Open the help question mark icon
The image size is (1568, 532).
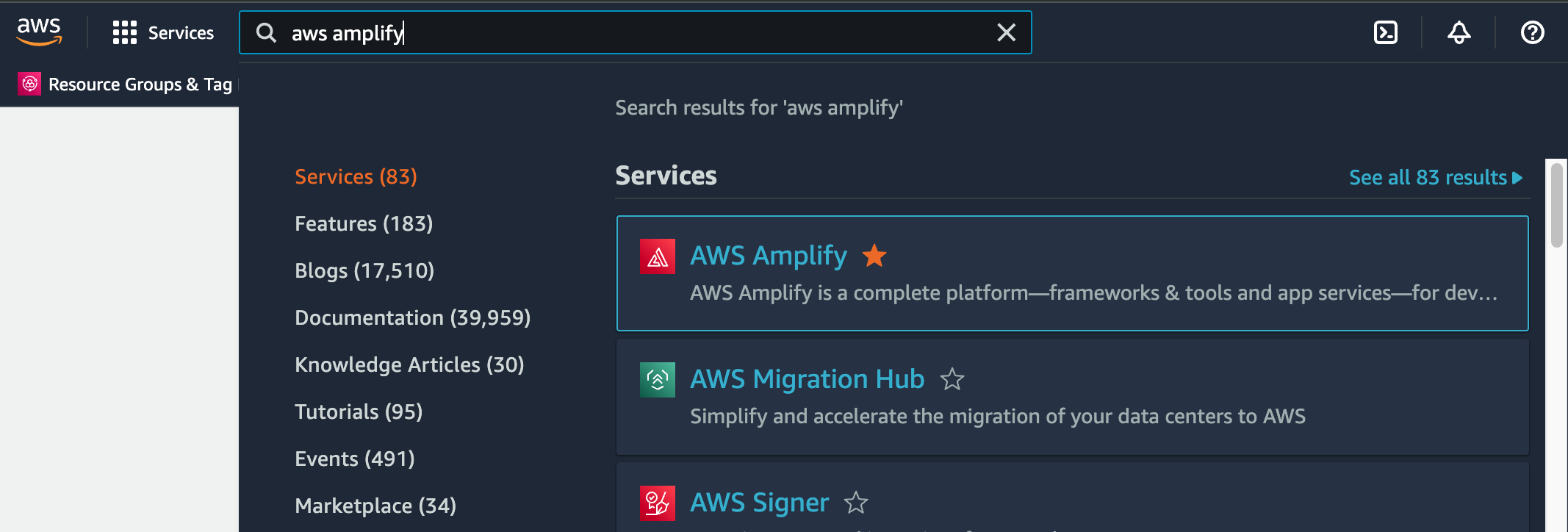pos(1532,32)
